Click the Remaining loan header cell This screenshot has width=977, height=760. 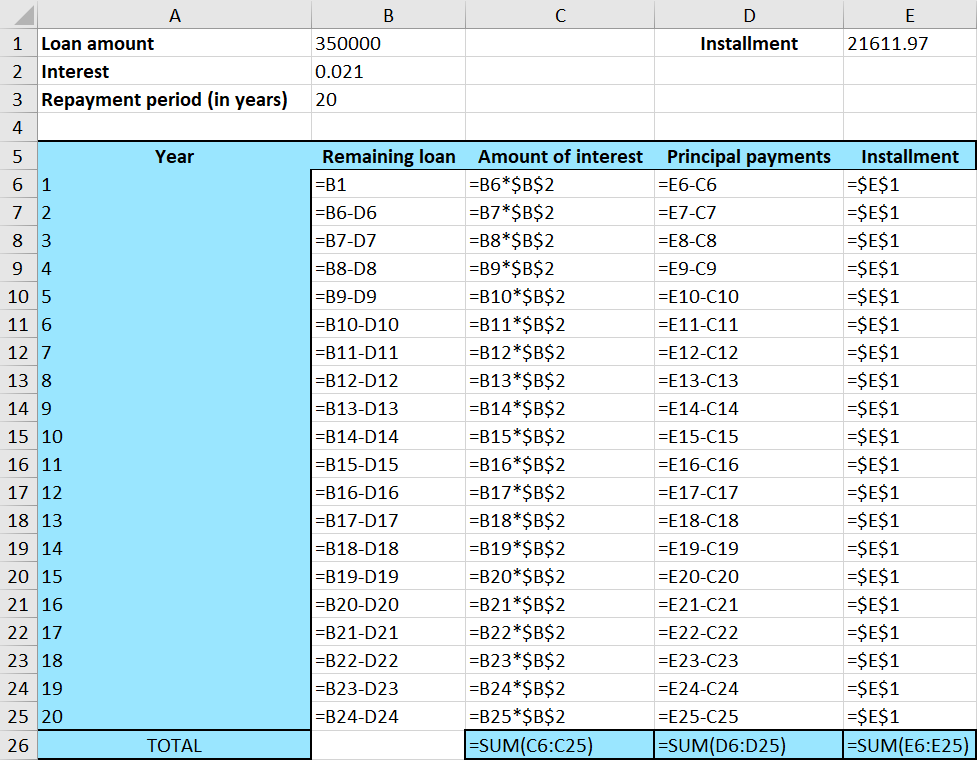(388, 156)
